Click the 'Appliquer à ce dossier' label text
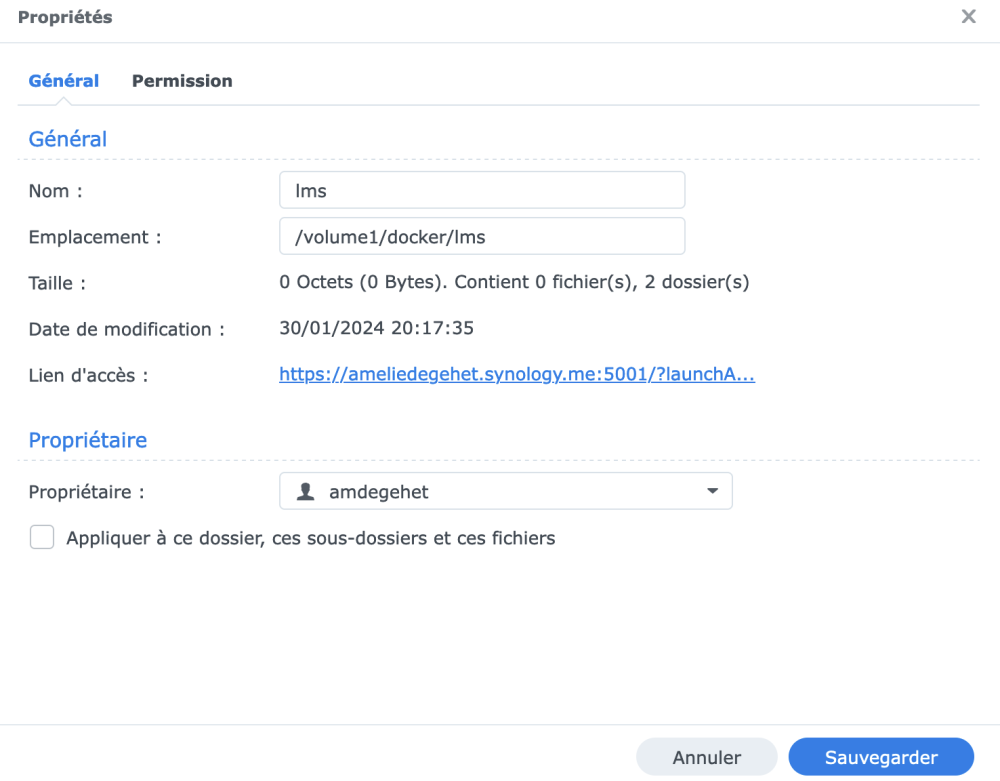Image resolution: width=1000 pixels, height=781 pixels. pyautogui.click(x=310, y=538)
